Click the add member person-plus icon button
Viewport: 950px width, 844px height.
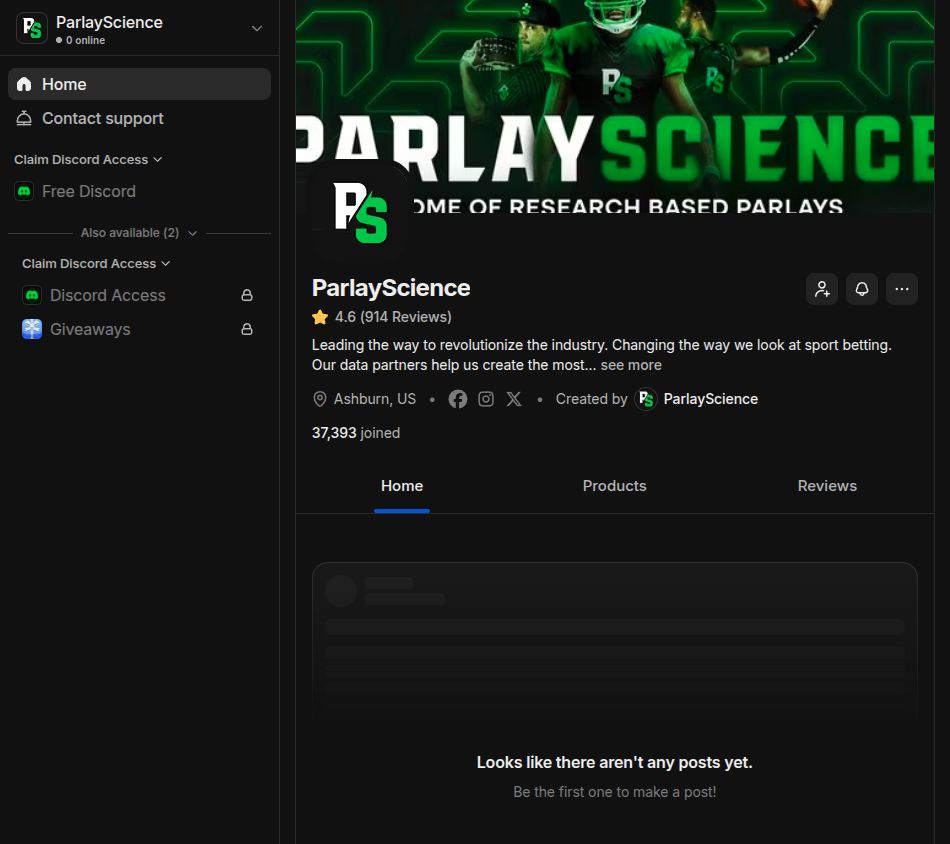(822, 289)
